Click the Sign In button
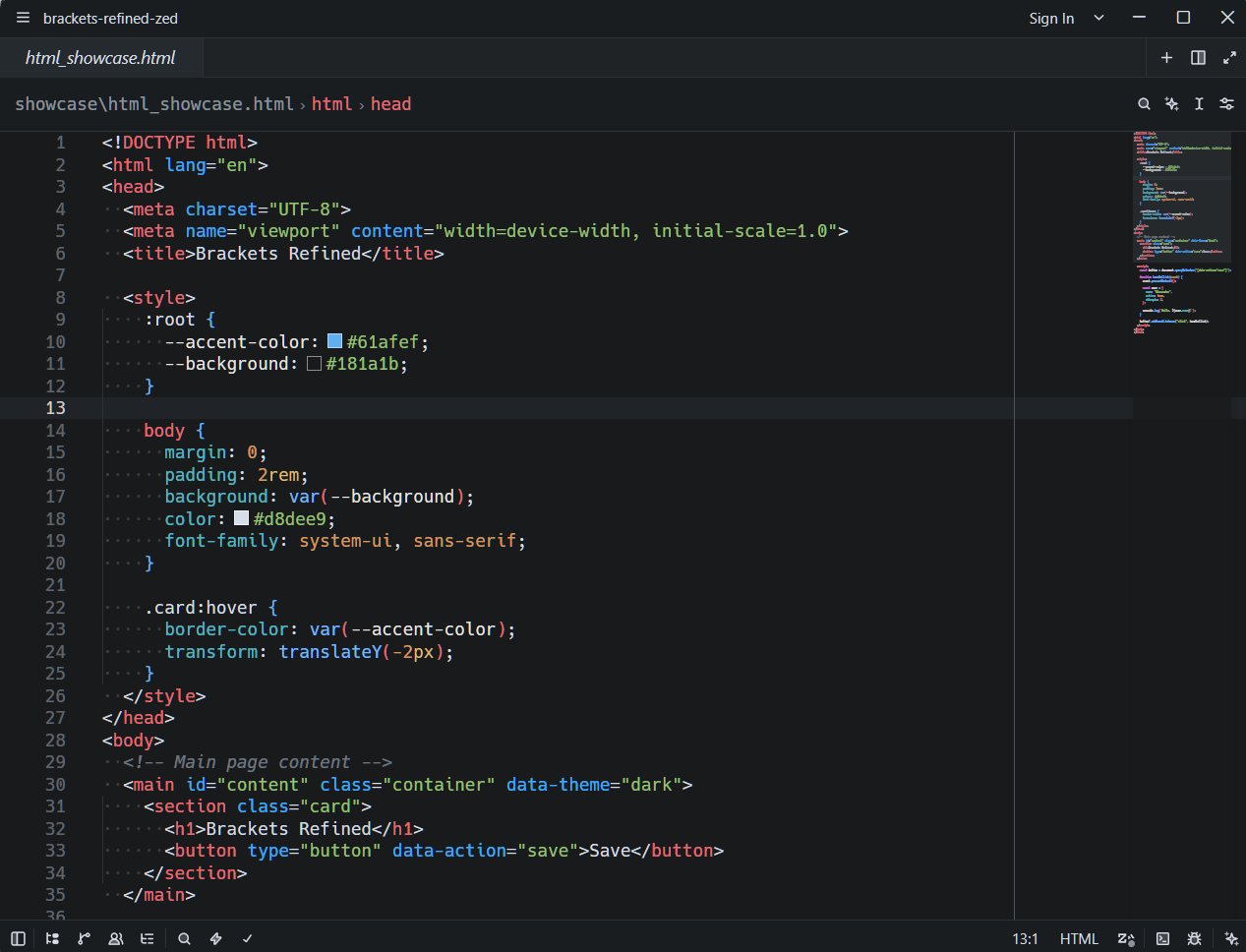This screenshot has height=952, width=1246. [1051, 18]
